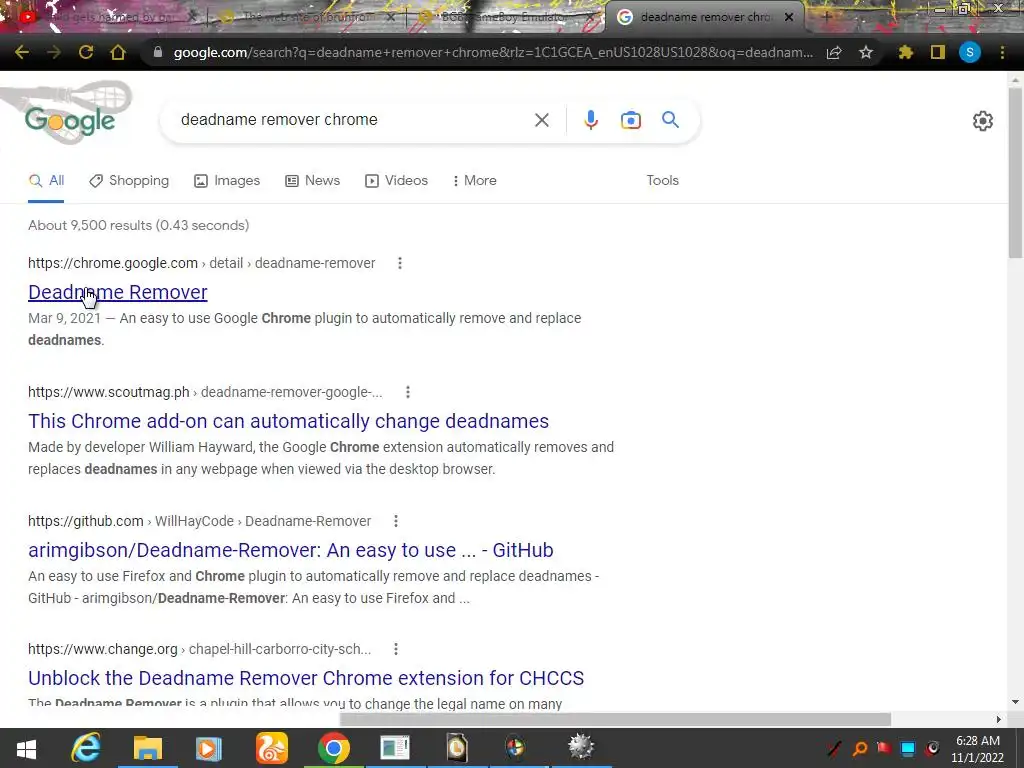
Task: Launch Internet Explorer from the taskbar
Action: [x=86, y=748]
